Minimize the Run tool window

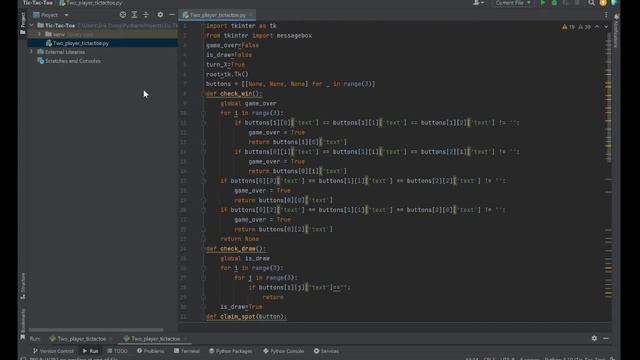(606, 338)
